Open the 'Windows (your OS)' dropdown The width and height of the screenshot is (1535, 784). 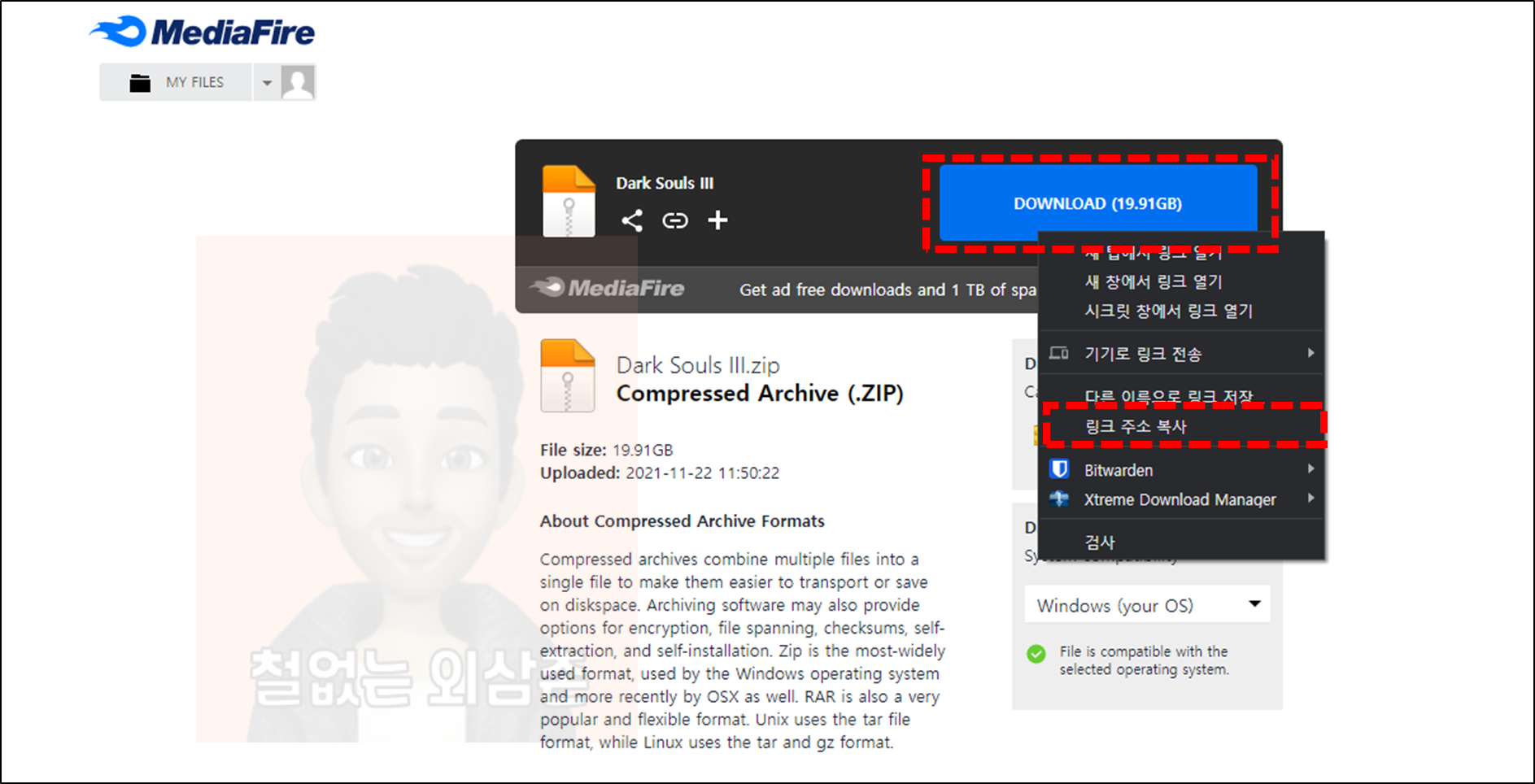coord(1147,605)
